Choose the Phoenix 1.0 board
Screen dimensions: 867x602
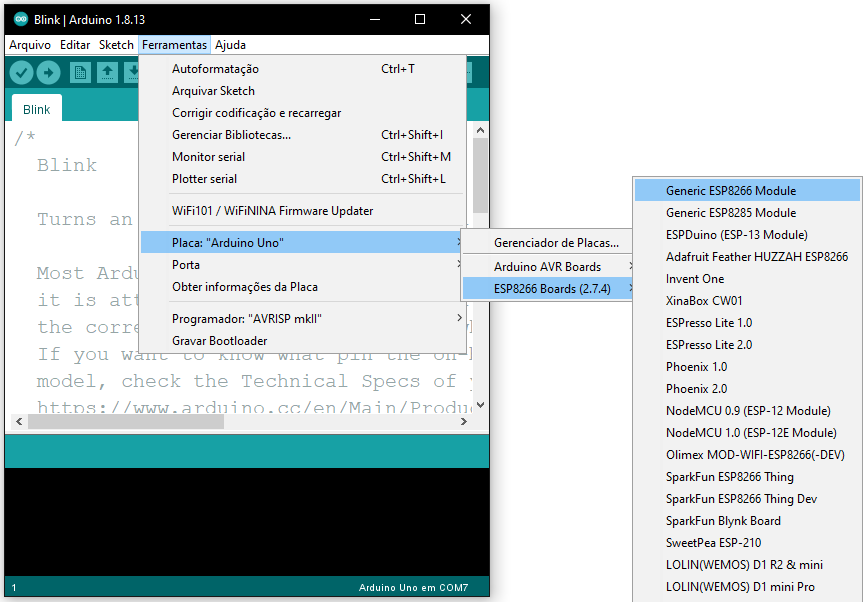[x=748, y=367]
